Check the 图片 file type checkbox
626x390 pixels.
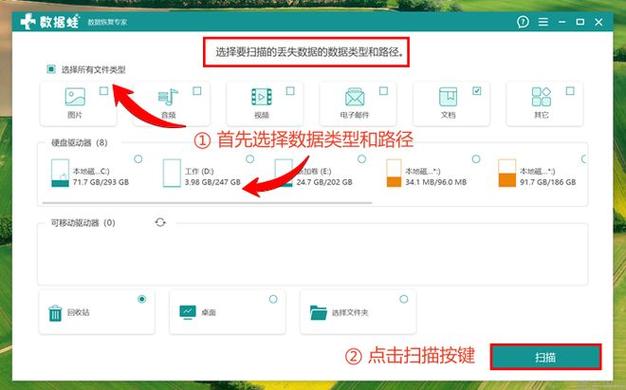click(x=104, y=91)
